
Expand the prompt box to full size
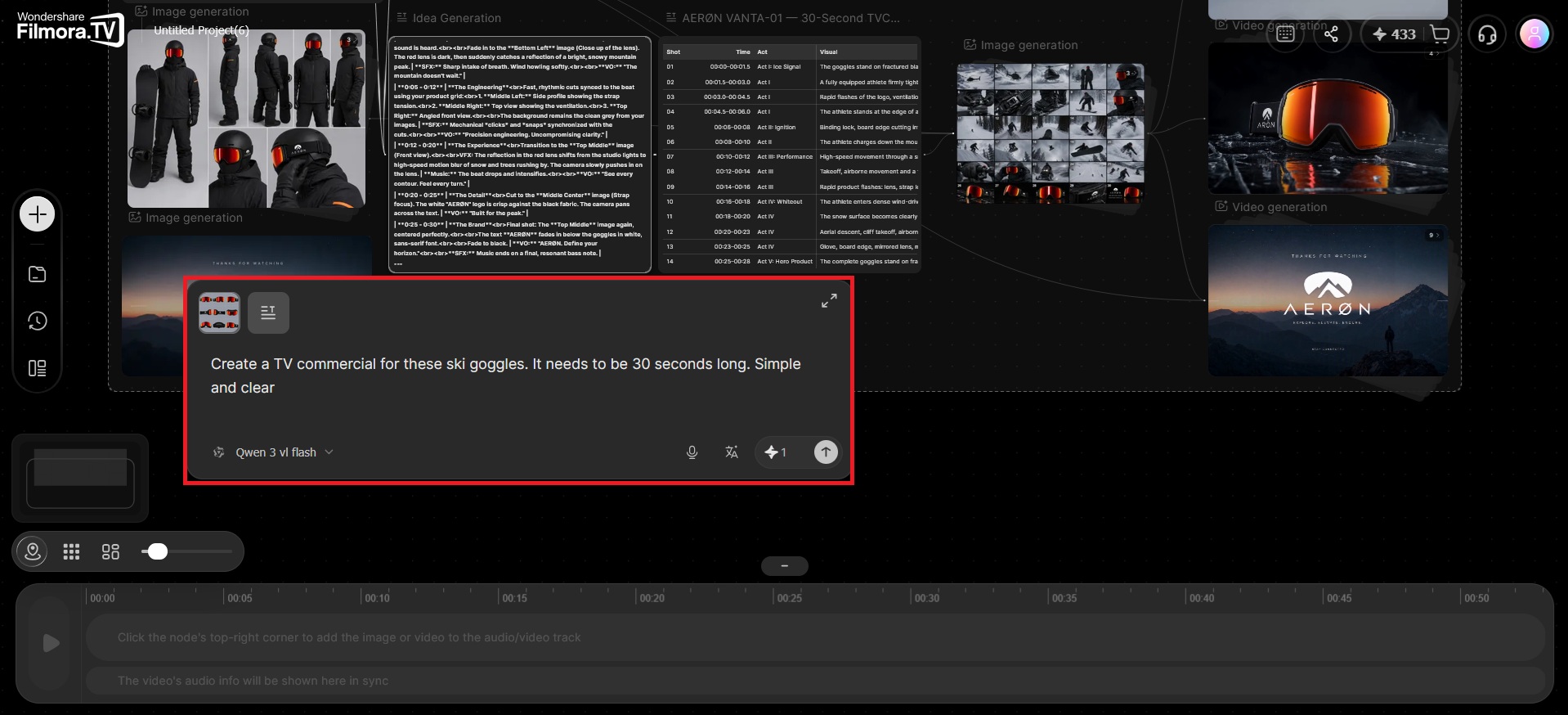pos(829,301)
